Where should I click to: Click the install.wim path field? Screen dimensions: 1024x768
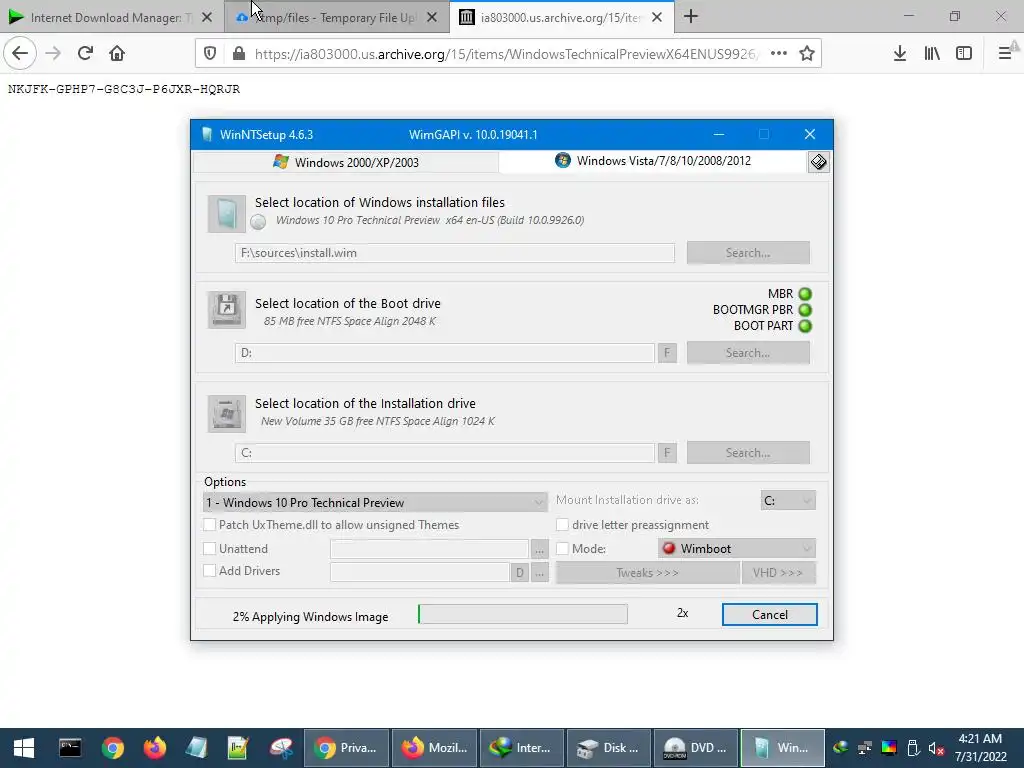[x=455, y=253]
